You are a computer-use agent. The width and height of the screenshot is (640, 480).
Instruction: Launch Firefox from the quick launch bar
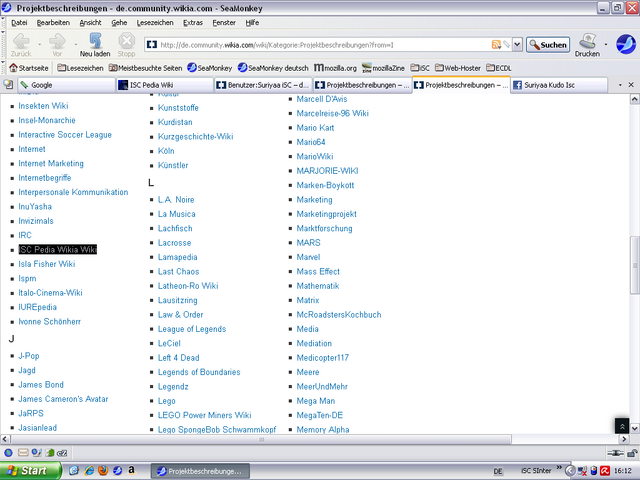103,470
